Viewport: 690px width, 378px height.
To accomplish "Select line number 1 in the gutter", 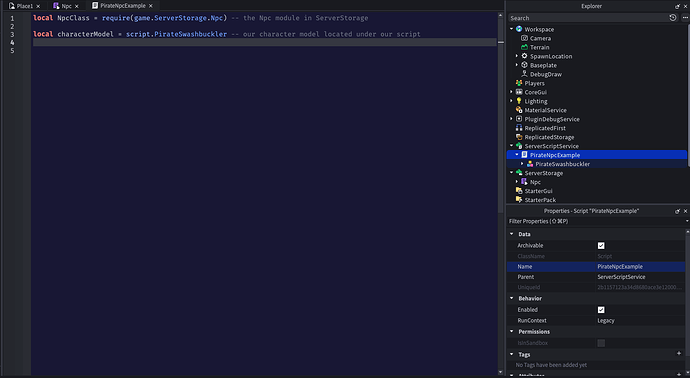I will [12, 18].
